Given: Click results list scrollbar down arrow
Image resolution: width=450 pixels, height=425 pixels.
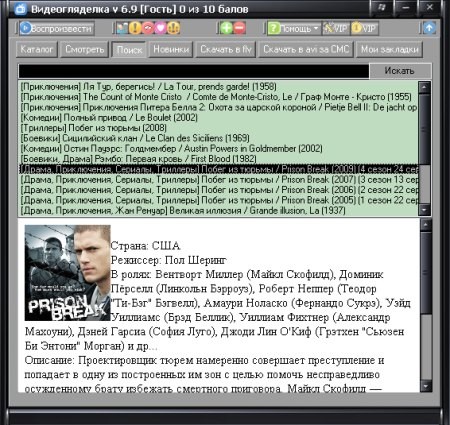Looking at the screenshot, I should pyautogui.click(x=424, y=210).
